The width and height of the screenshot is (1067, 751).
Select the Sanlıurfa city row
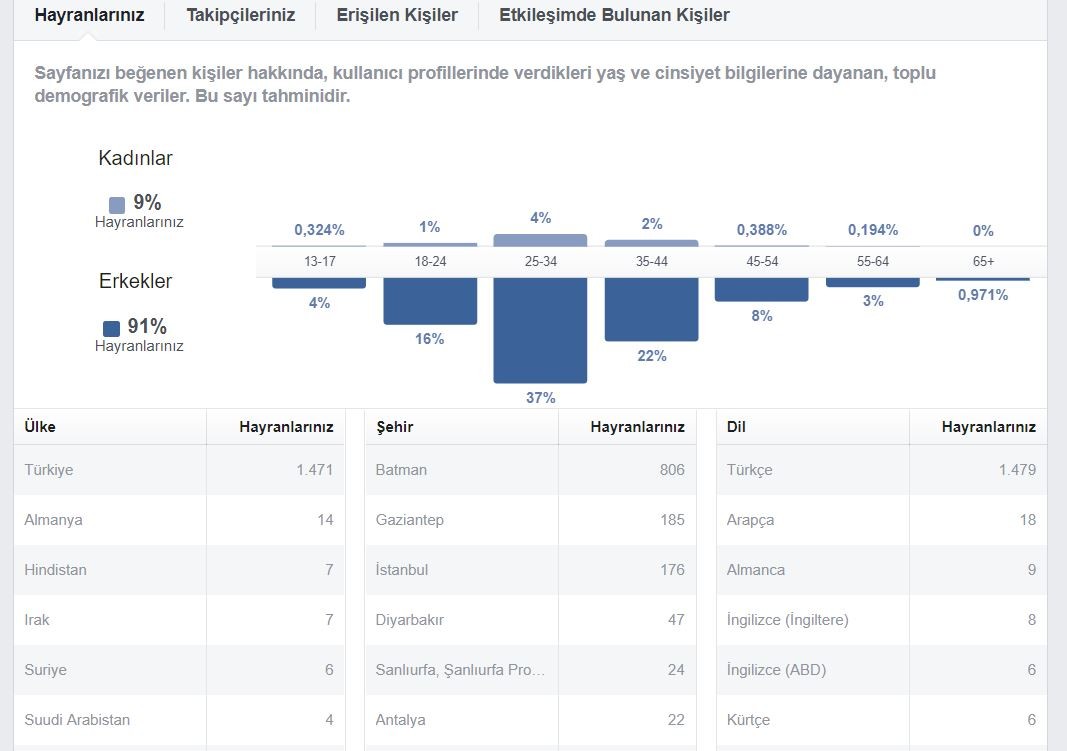tap(530, 669)
